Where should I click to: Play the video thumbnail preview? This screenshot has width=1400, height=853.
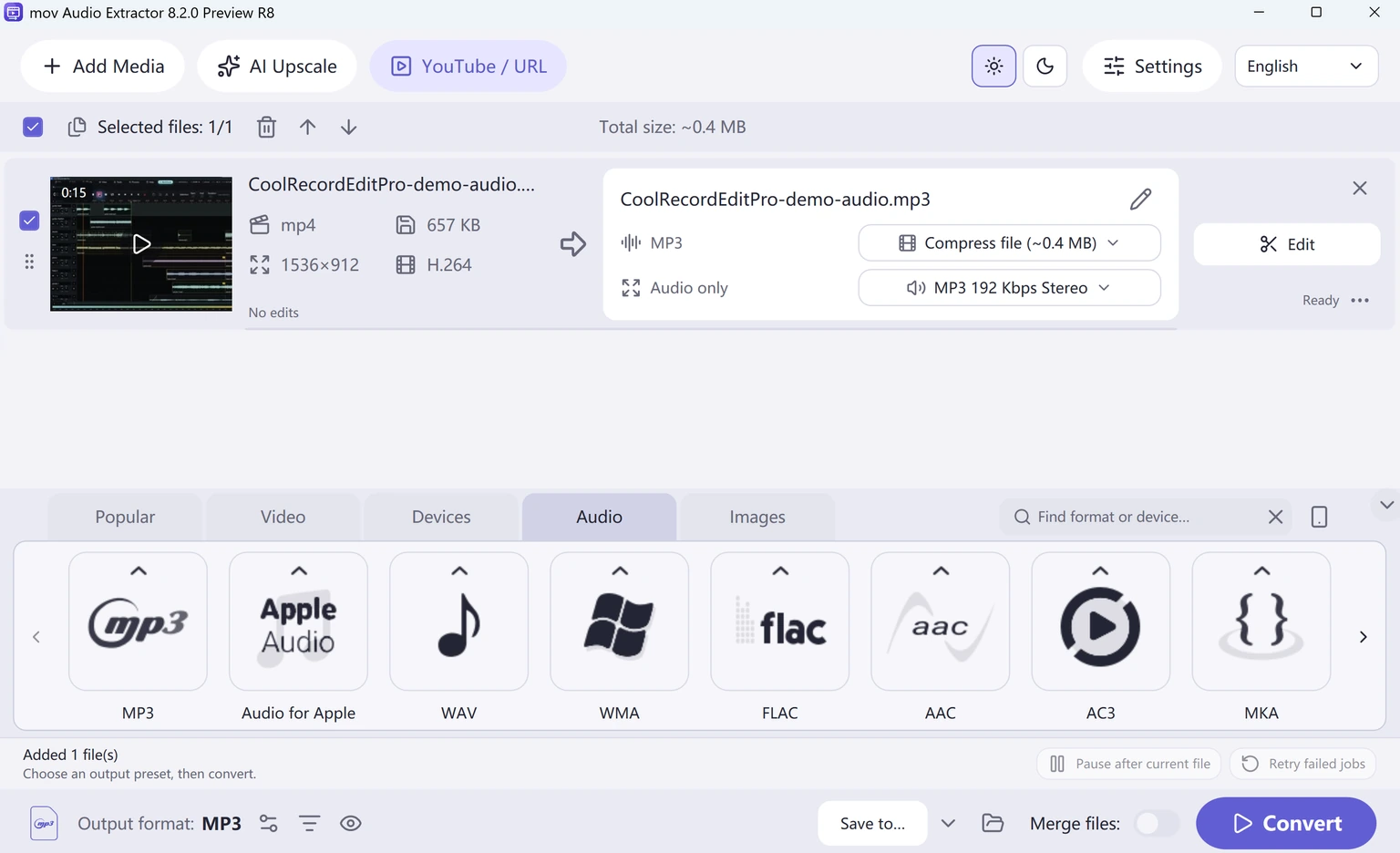point(141,243)
